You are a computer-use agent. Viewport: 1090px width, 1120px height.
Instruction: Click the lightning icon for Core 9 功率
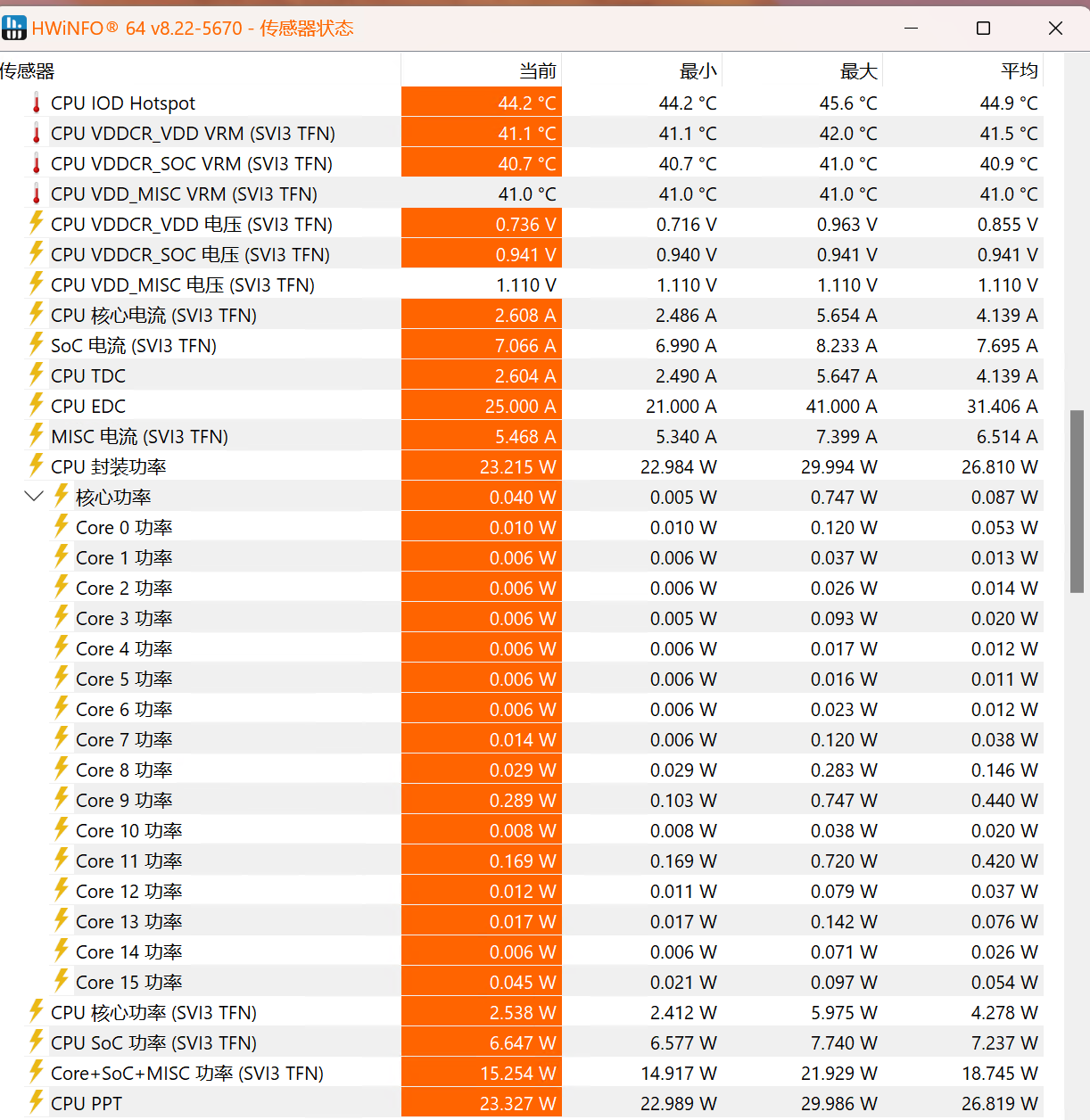click(62, 800)
